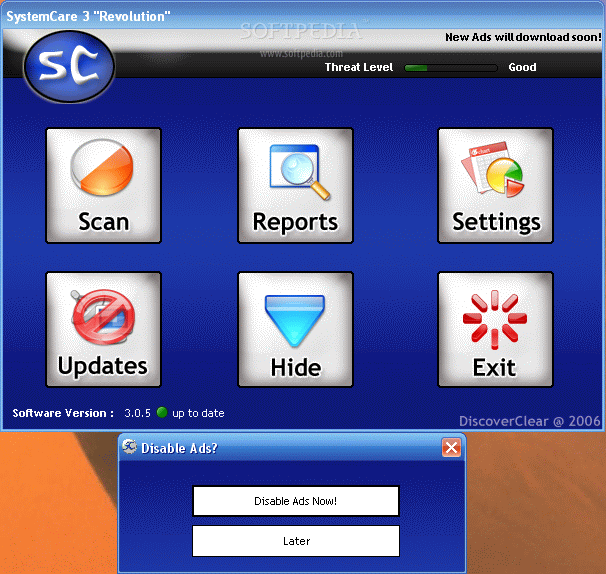The height and width of the screenshot is (574, 606).
Task: Click 'New Ads will download soon!' notice
Action: point(523,37)
